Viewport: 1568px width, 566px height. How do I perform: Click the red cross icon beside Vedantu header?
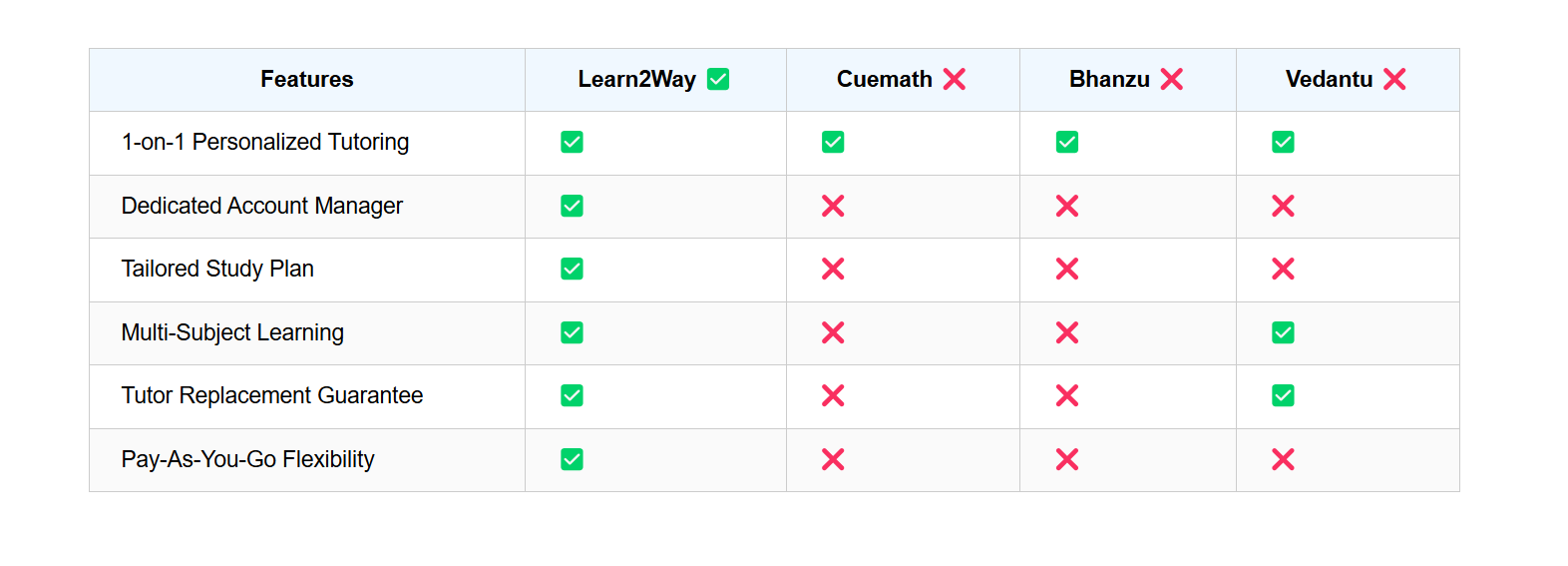point(1394,79)
